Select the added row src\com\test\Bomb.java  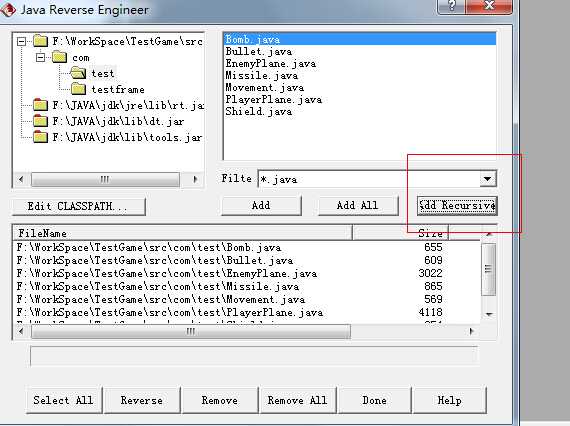(247, 248)
